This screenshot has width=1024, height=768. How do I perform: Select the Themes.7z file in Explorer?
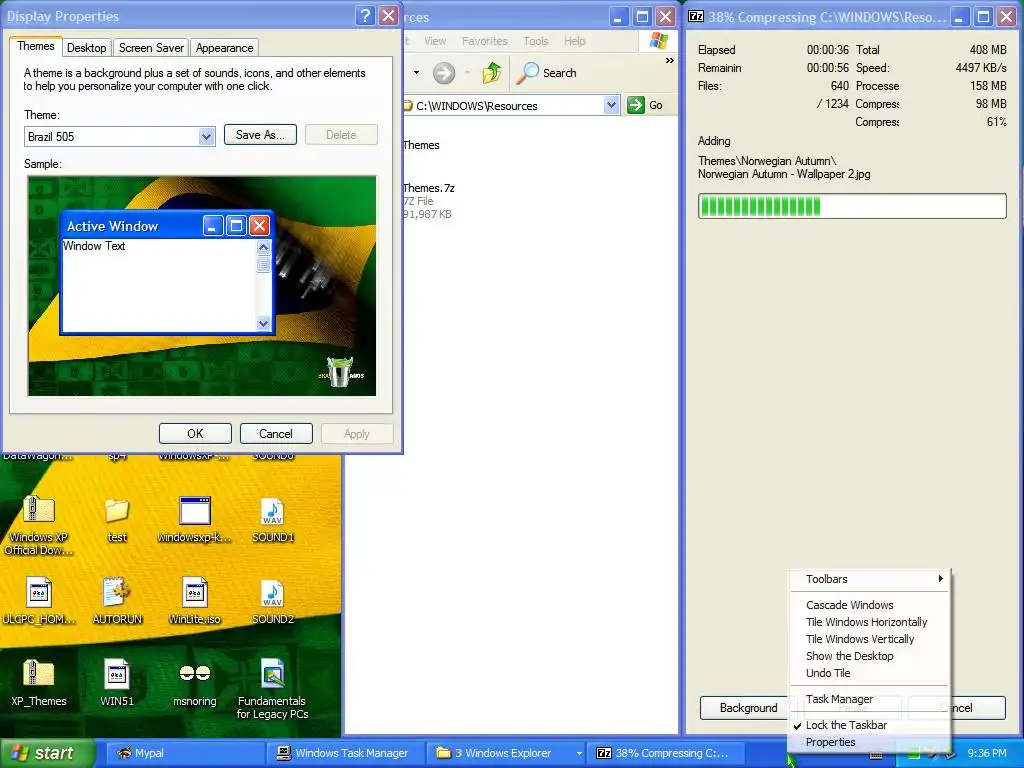[x=428, y=200]
